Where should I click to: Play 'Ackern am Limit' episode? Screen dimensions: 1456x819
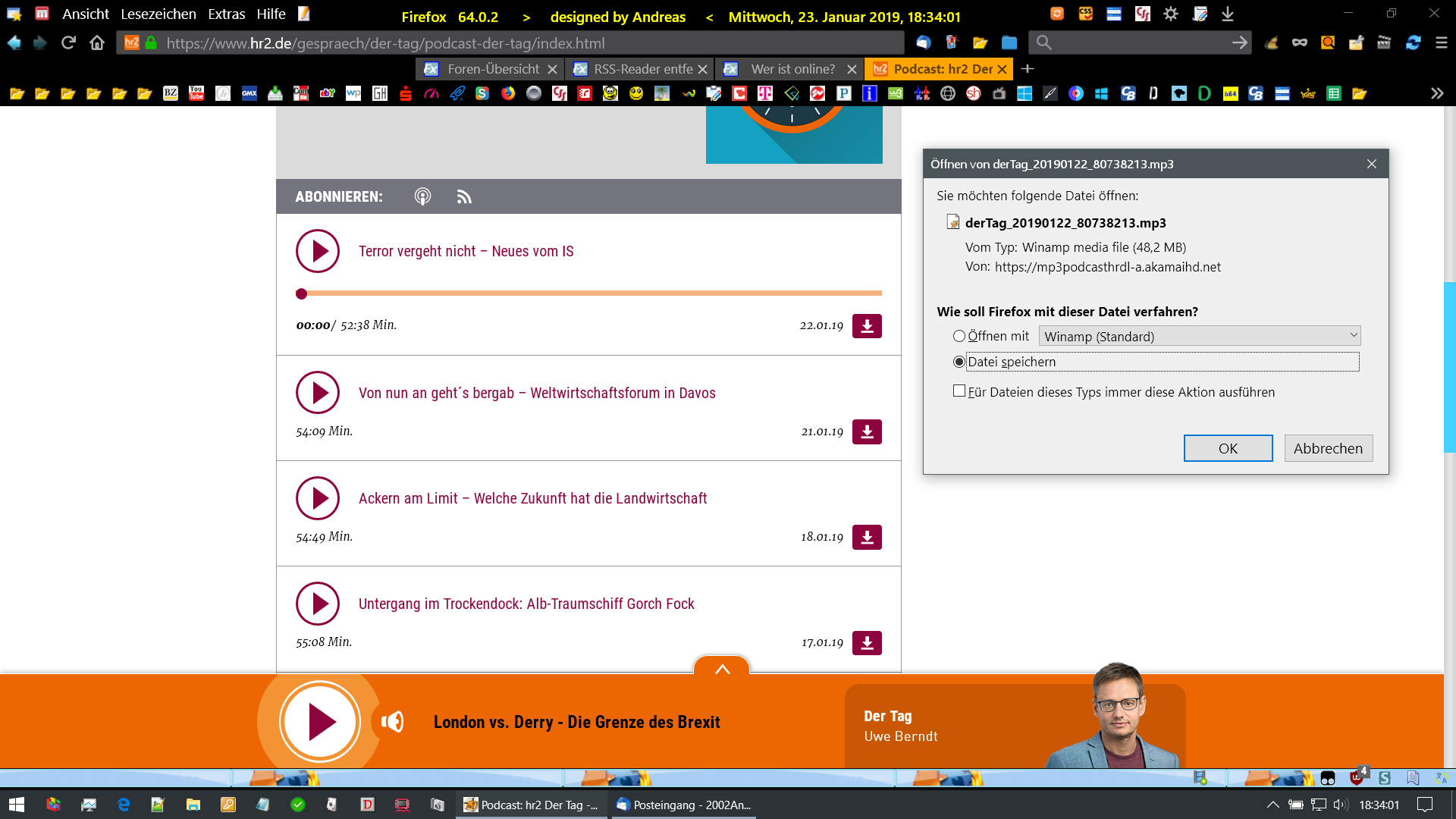(317, 498)
